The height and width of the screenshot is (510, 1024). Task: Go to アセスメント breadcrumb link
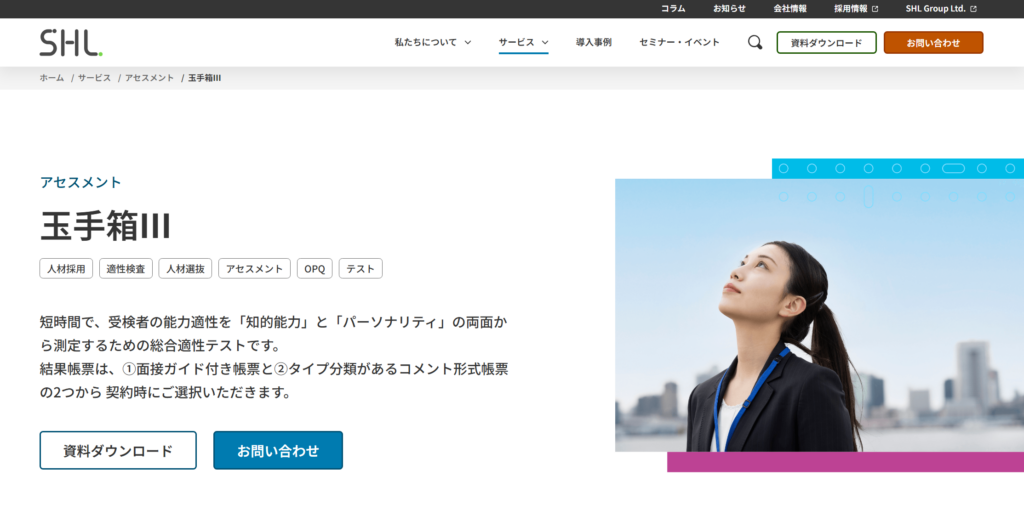149,78
